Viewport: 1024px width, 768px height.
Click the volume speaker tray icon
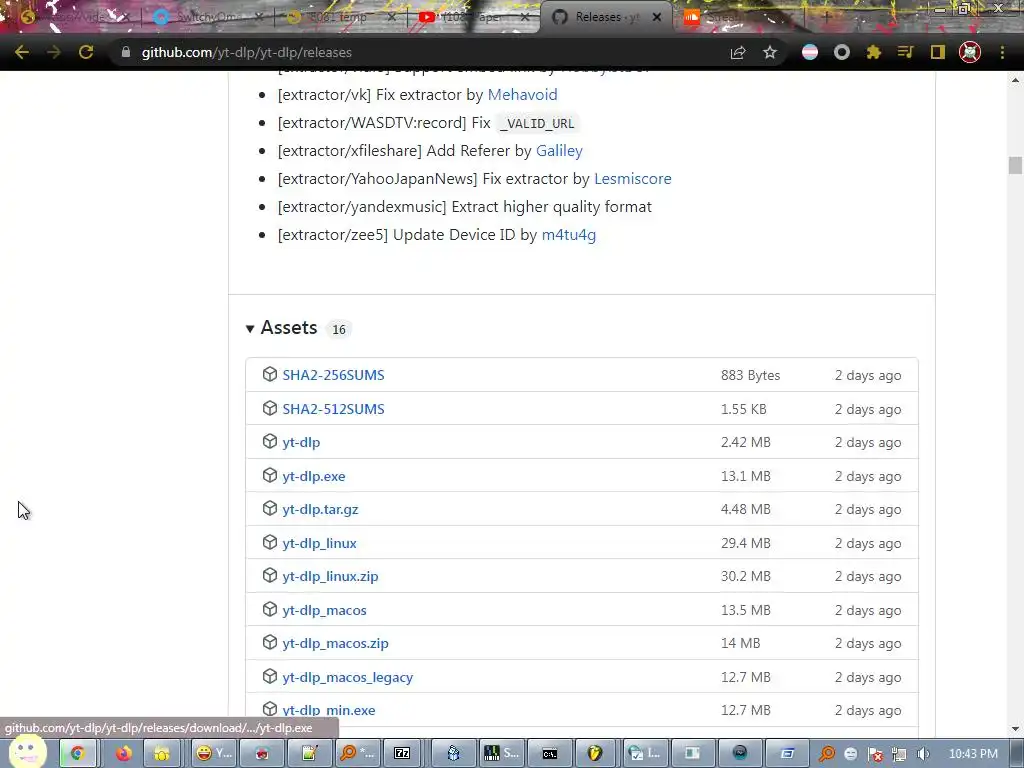click(x=923, y=754)
